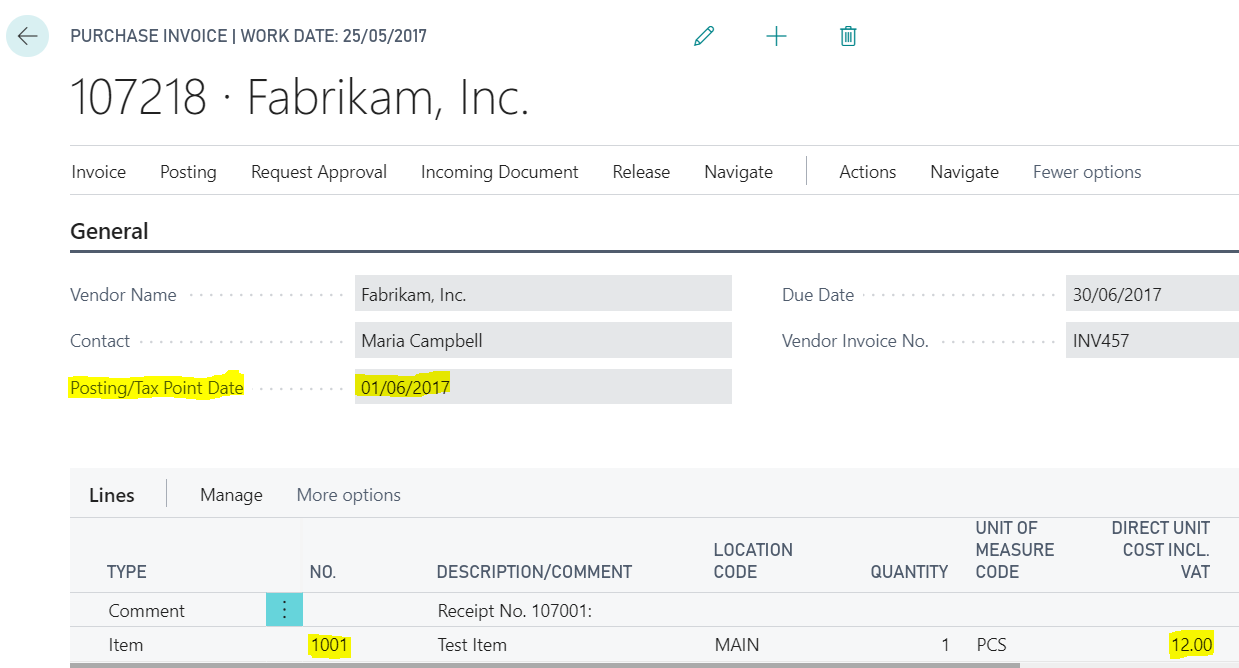Open the Actions menu
This screenshot has width=1239, height=668.
pyautogui.click(x=867, y=172)
